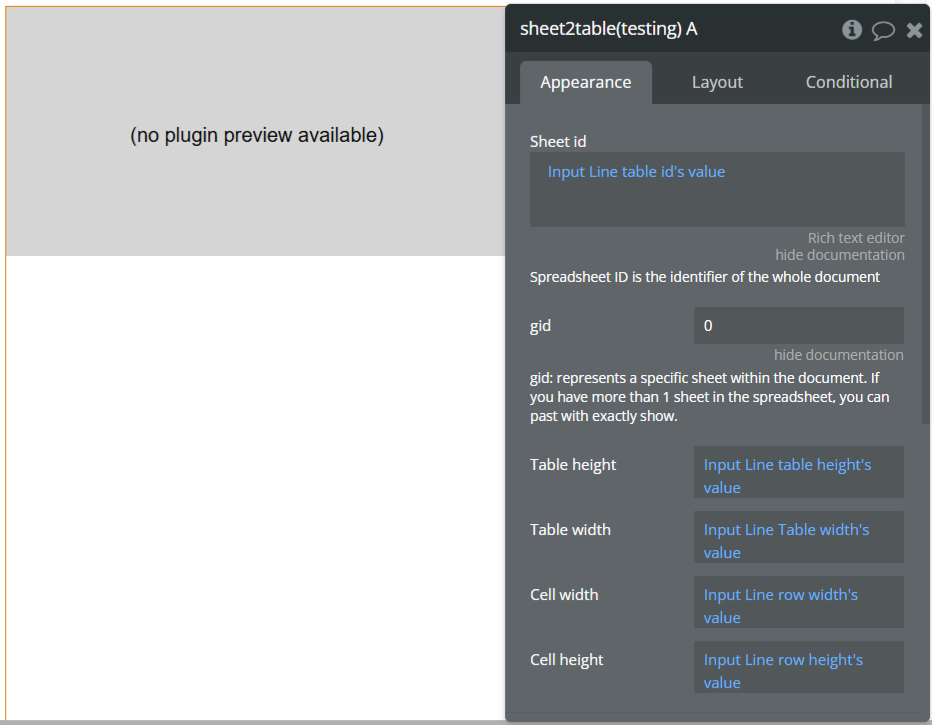Hide documentation under gid field

[838, 355]
